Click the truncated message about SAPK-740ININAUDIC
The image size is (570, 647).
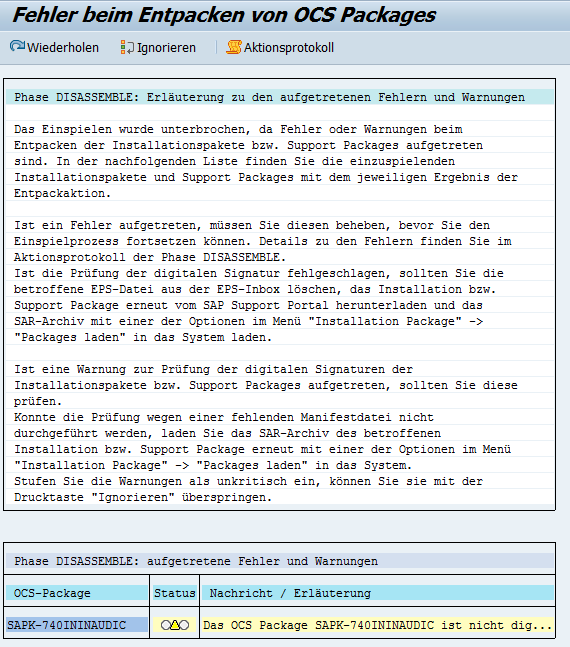[x=377, y=625]
